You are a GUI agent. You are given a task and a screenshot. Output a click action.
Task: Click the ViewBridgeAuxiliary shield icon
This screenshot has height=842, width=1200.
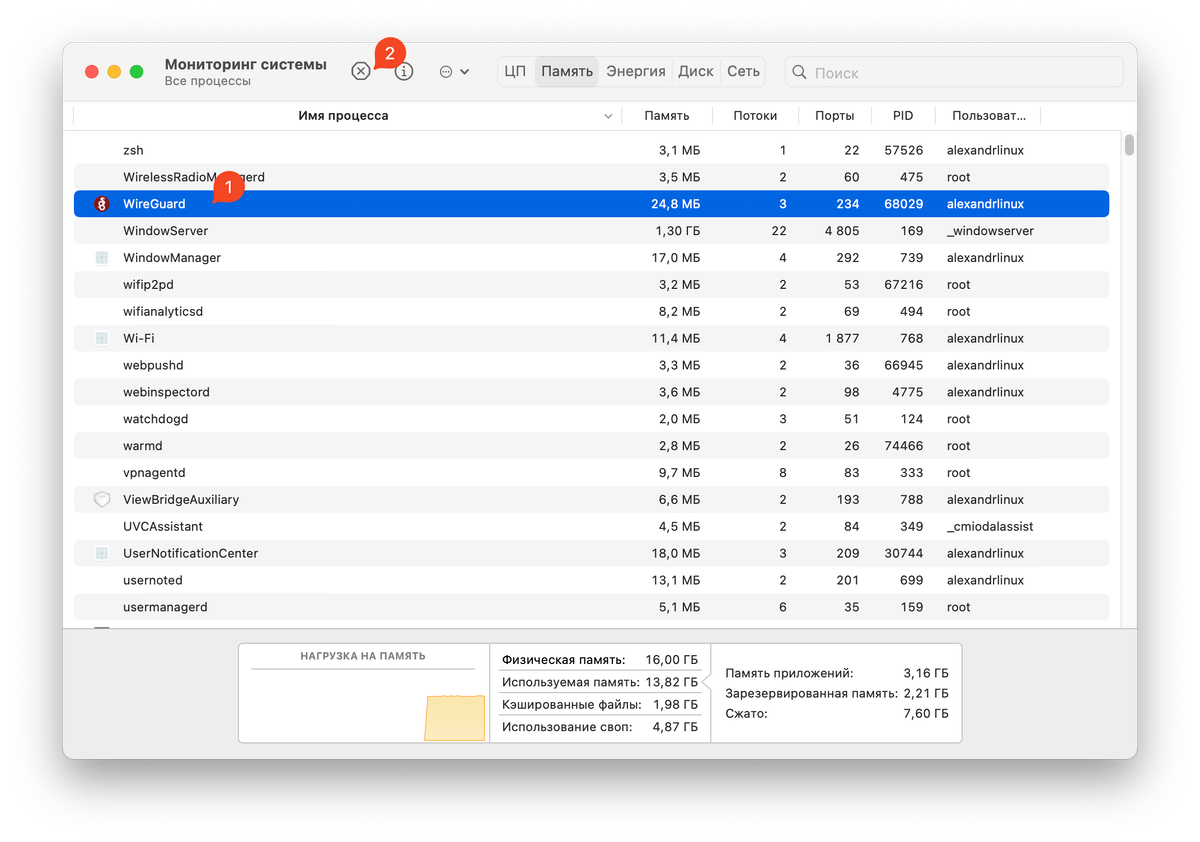pyautogui.click(x=101, y=500)
